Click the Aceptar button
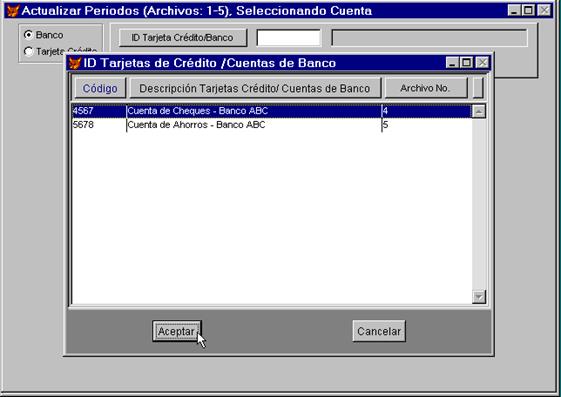Screen dimensions: 561x397 click(177, 331)
